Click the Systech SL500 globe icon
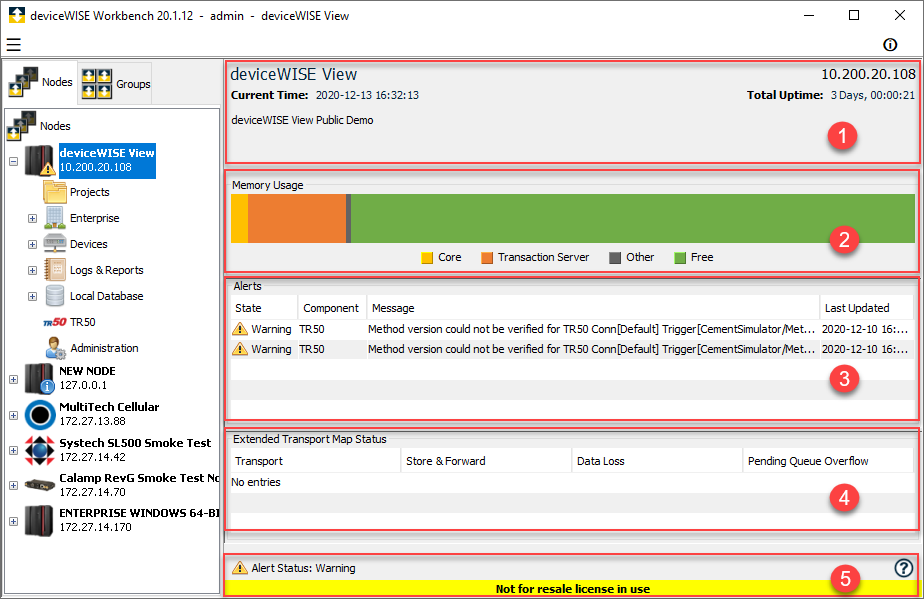 point(40,450)
